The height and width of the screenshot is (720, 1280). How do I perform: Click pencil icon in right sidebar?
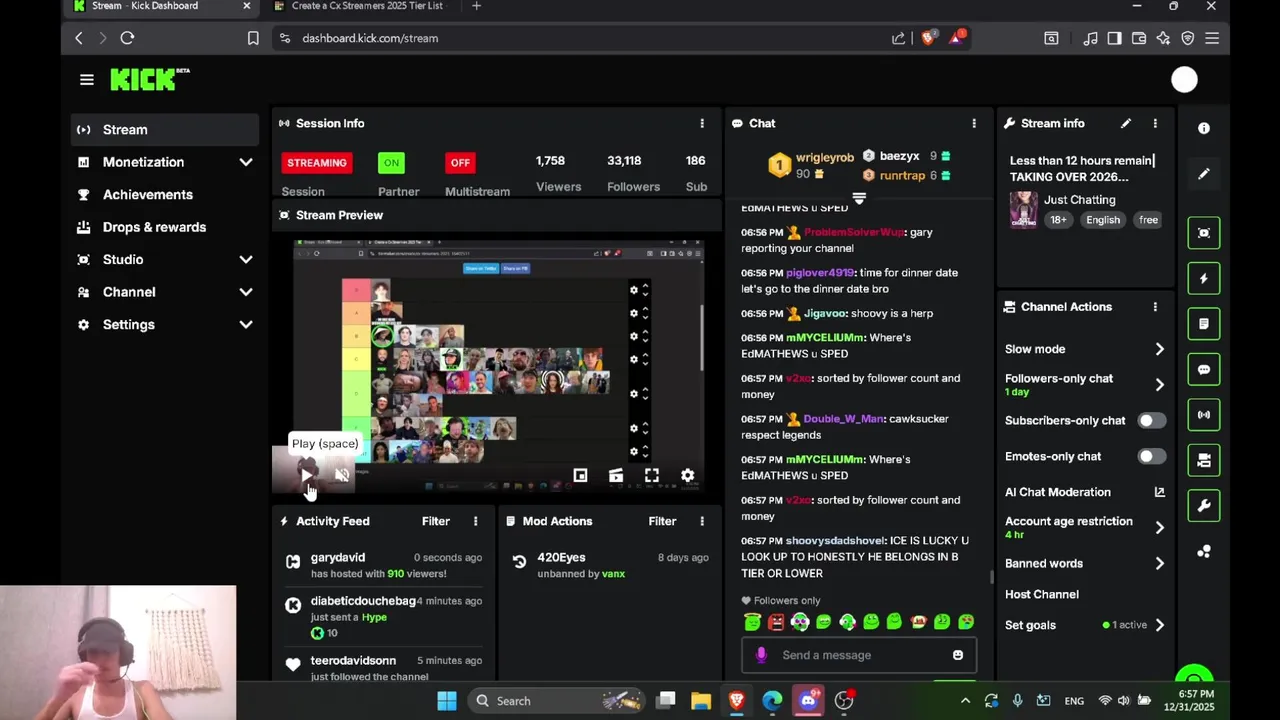[x=1204, y=174]
